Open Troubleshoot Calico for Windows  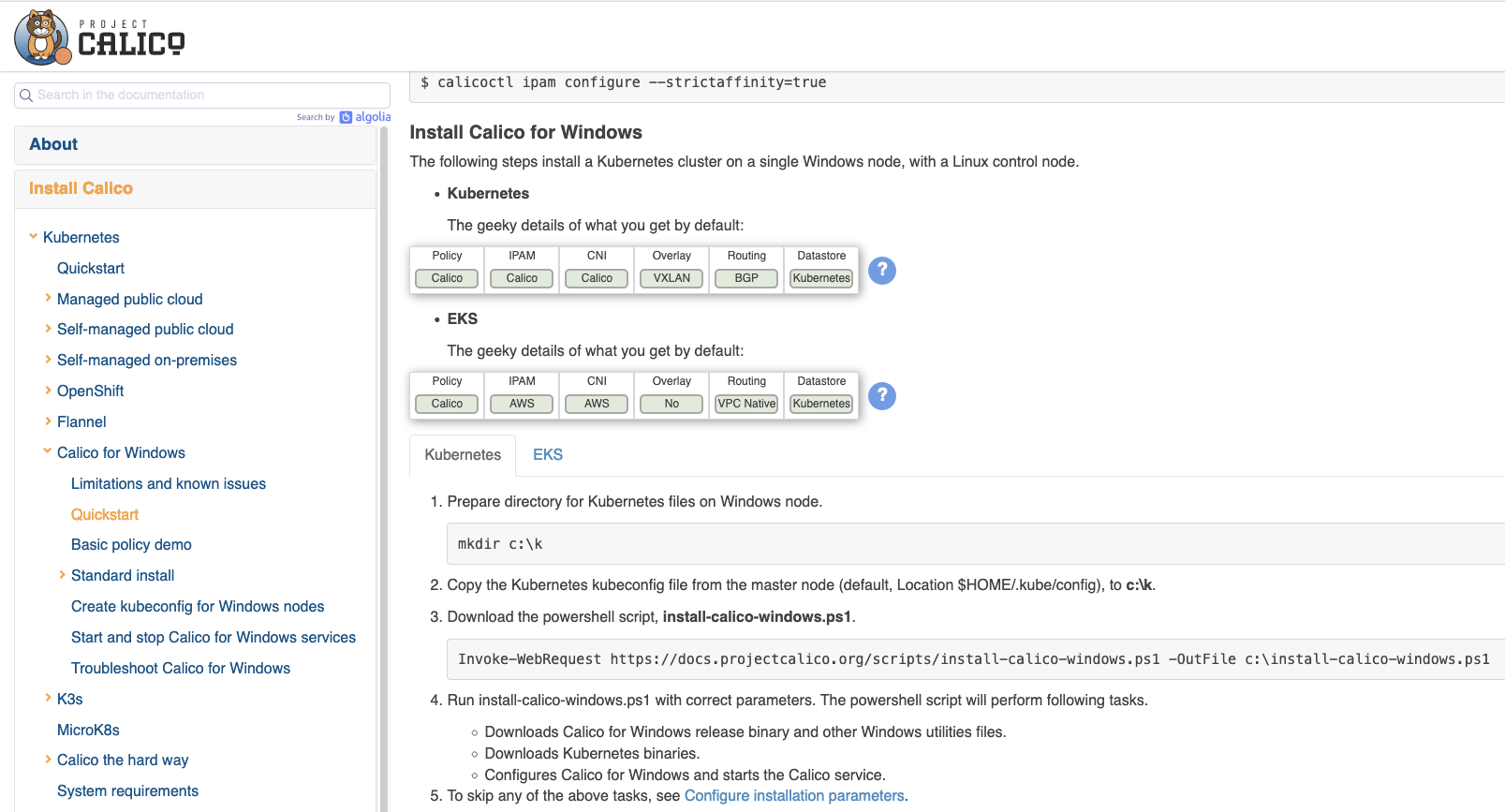(x=181, y=668)
